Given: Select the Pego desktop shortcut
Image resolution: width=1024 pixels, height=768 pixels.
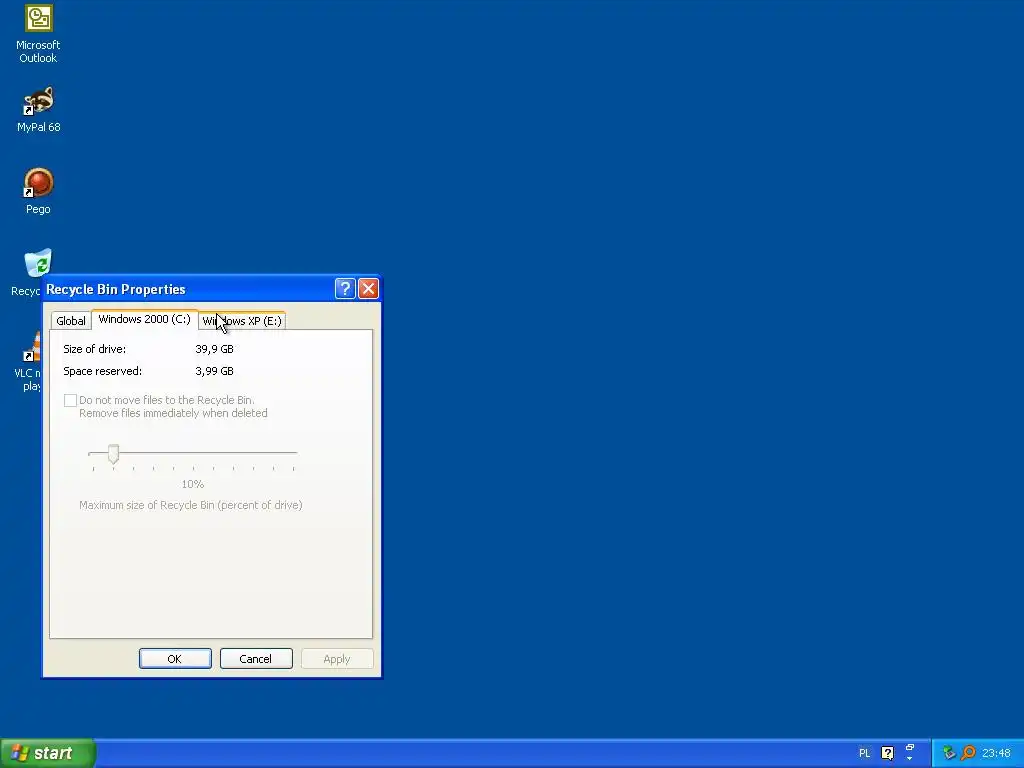Looking at the screenshot, I should pyautogui.click(x=39, y=191).
